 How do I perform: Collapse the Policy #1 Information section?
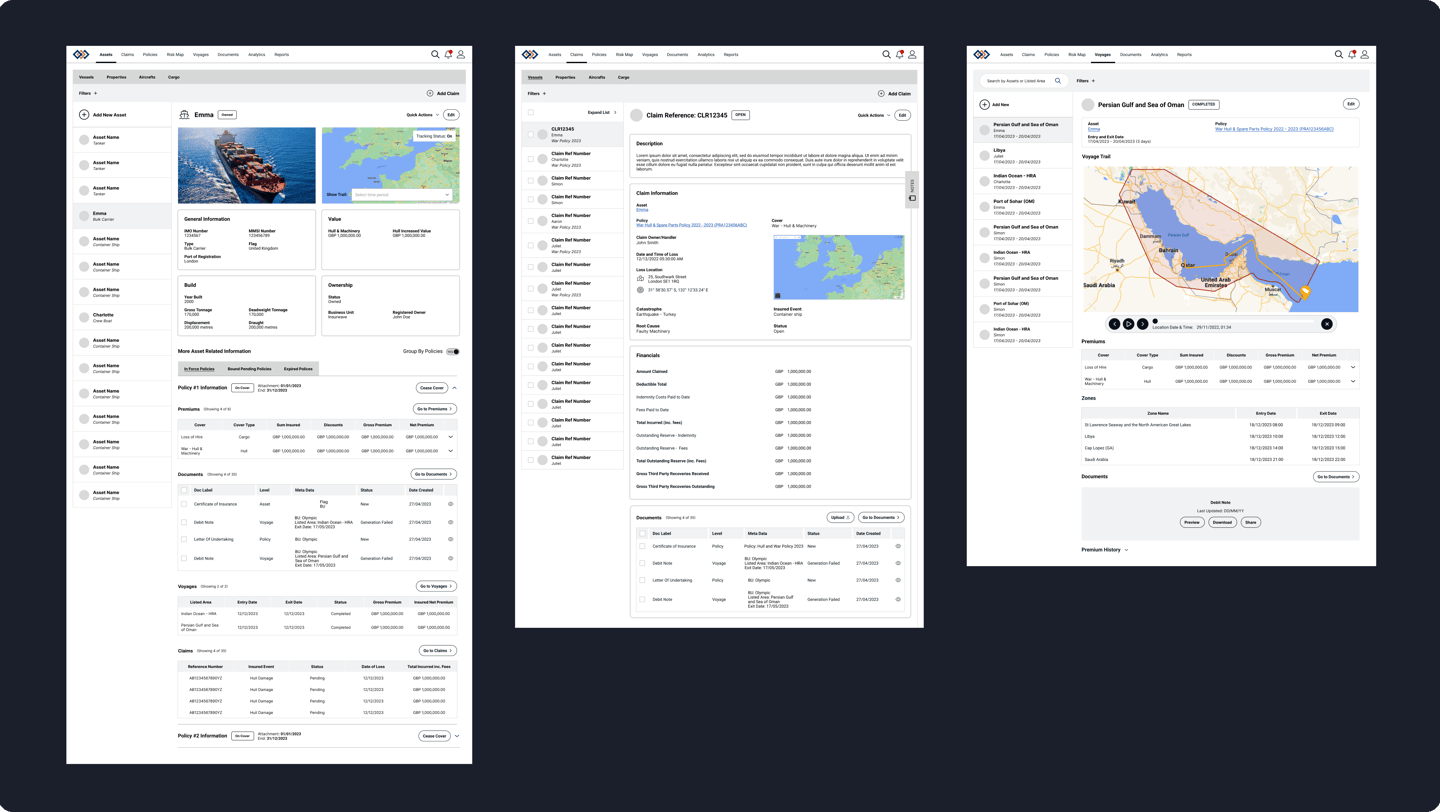[455, 388]
